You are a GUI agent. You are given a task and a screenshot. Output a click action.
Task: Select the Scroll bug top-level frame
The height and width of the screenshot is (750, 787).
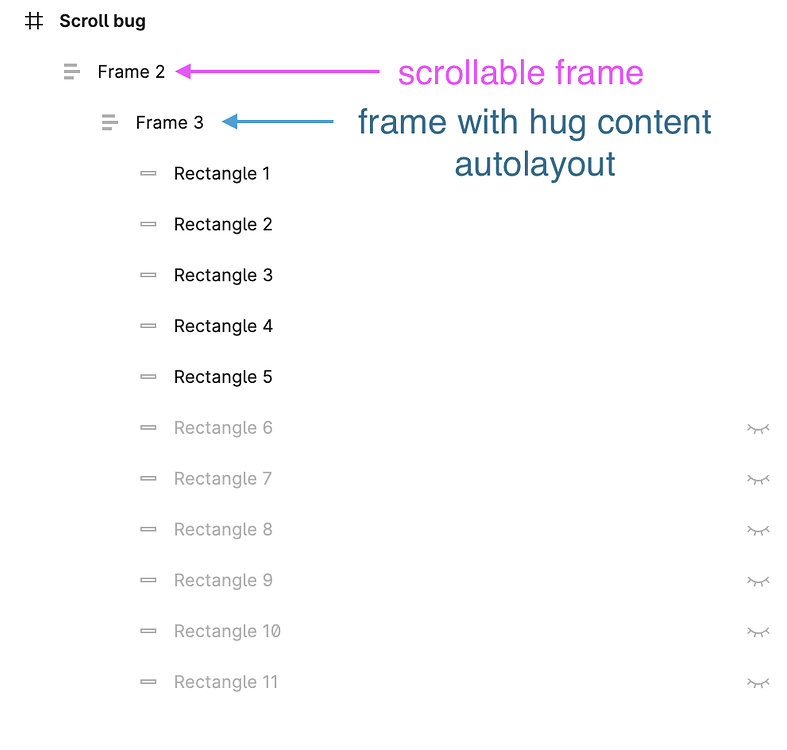click(102, 21)
